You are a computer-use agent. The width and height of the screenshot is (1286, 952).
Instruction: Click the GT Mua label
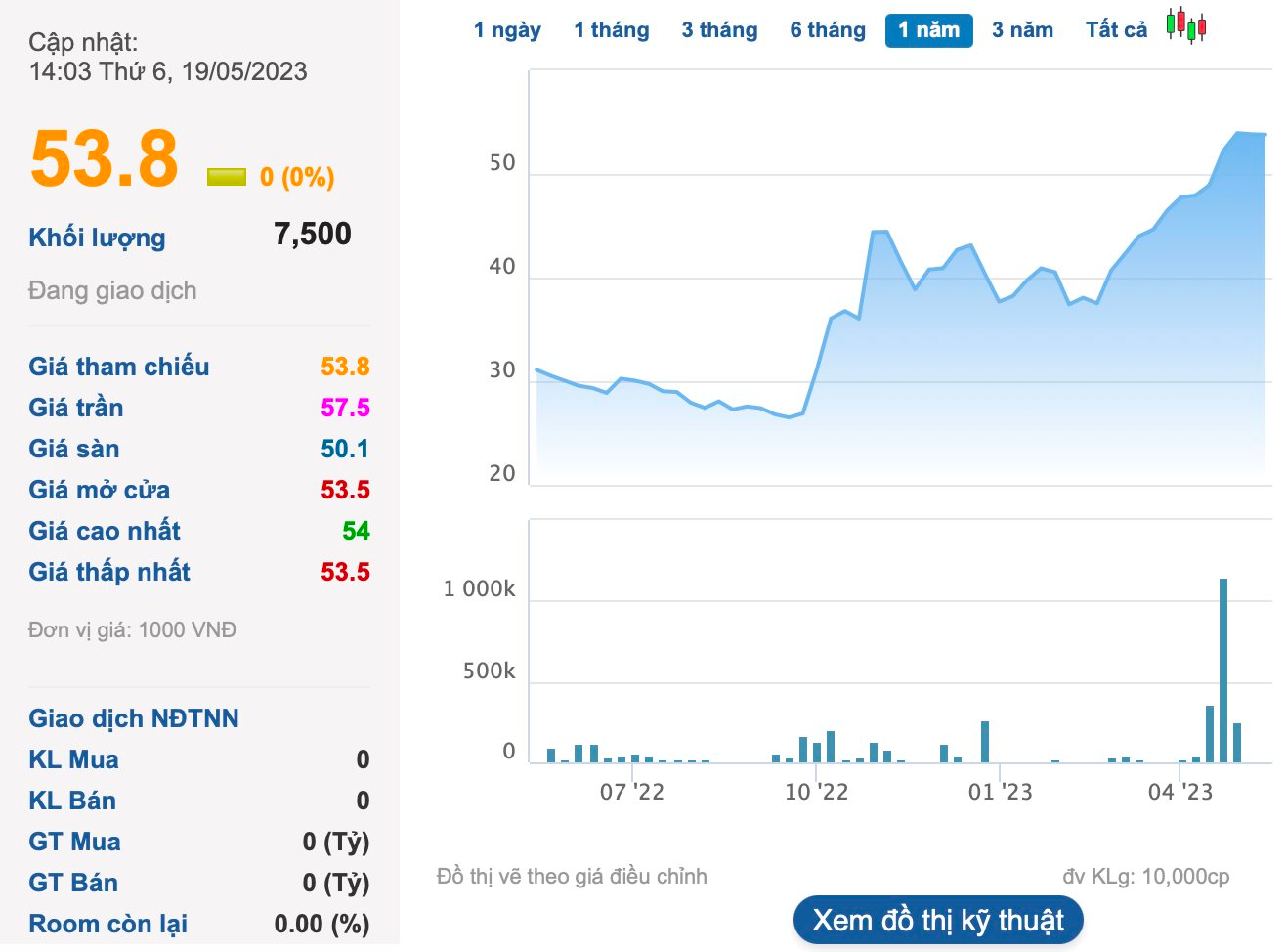coord(75,842)
